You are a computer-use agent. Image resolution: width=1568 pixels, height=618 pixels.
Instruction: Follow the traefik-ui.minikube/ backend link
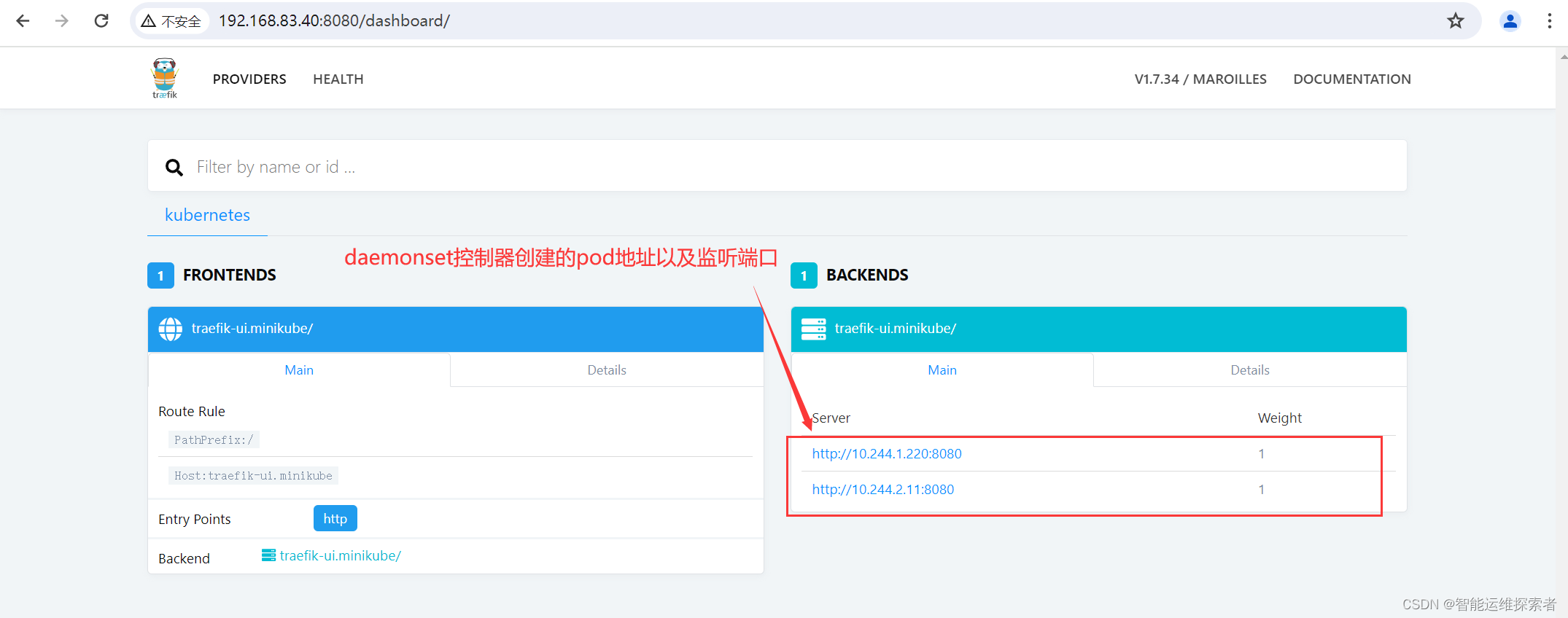[x=341, y=556]
